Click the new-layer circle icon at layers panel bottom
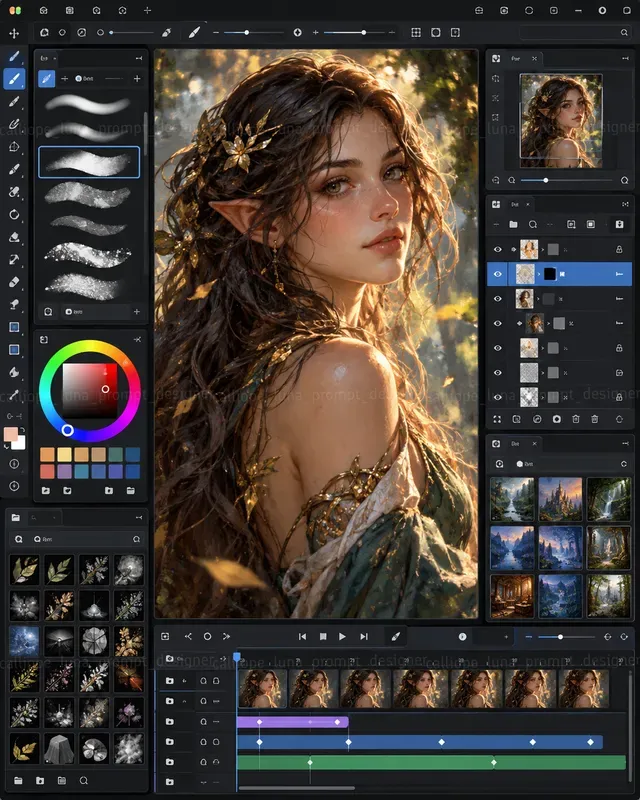The width and height of the screenshot is (640, 800). click(x=556, y=419)
